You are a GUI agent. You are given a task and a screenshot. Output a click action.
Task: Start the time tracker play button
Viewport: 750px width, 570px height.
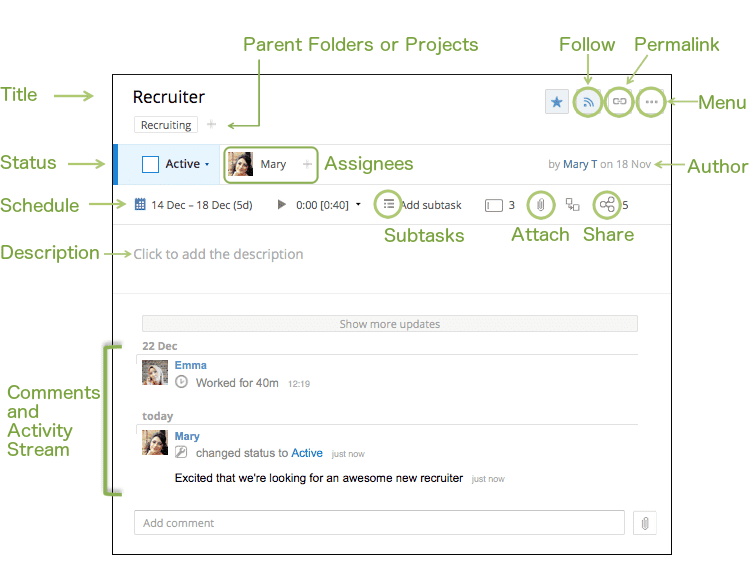[x=282, y=205]
